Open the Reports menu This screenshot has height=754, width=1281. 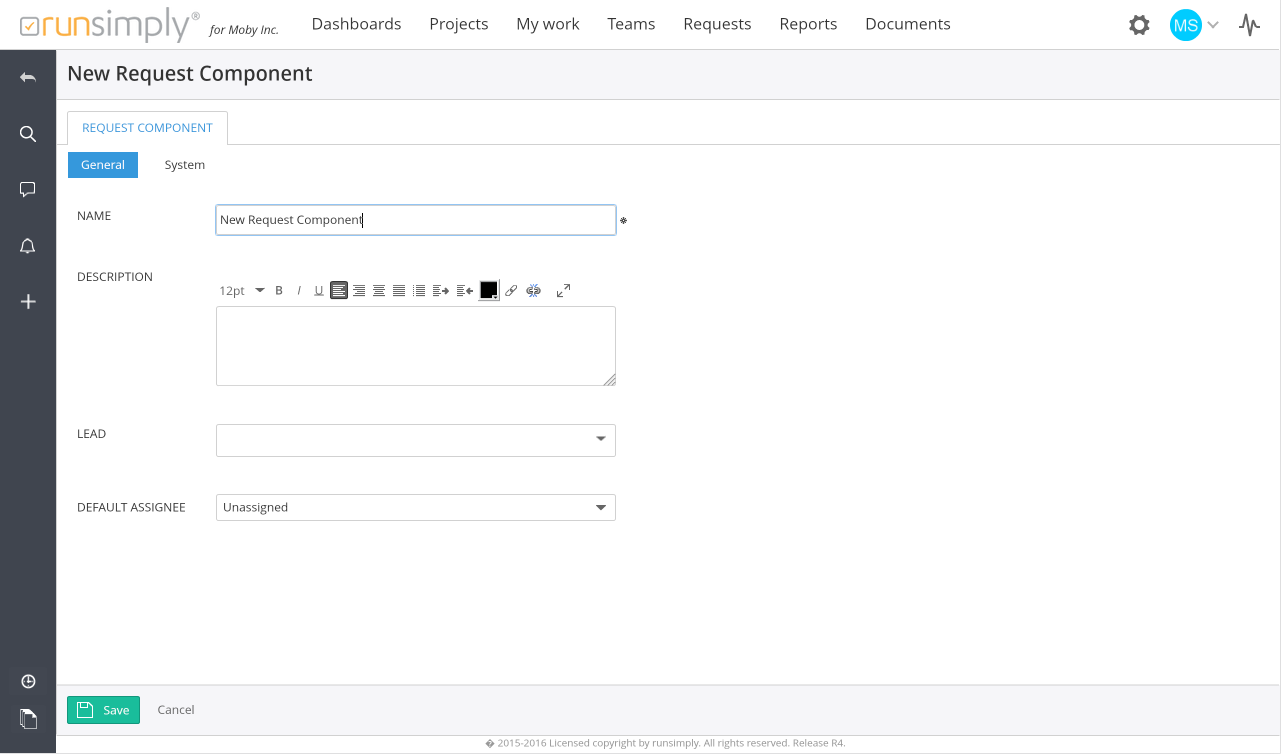[x=808, y=24]
